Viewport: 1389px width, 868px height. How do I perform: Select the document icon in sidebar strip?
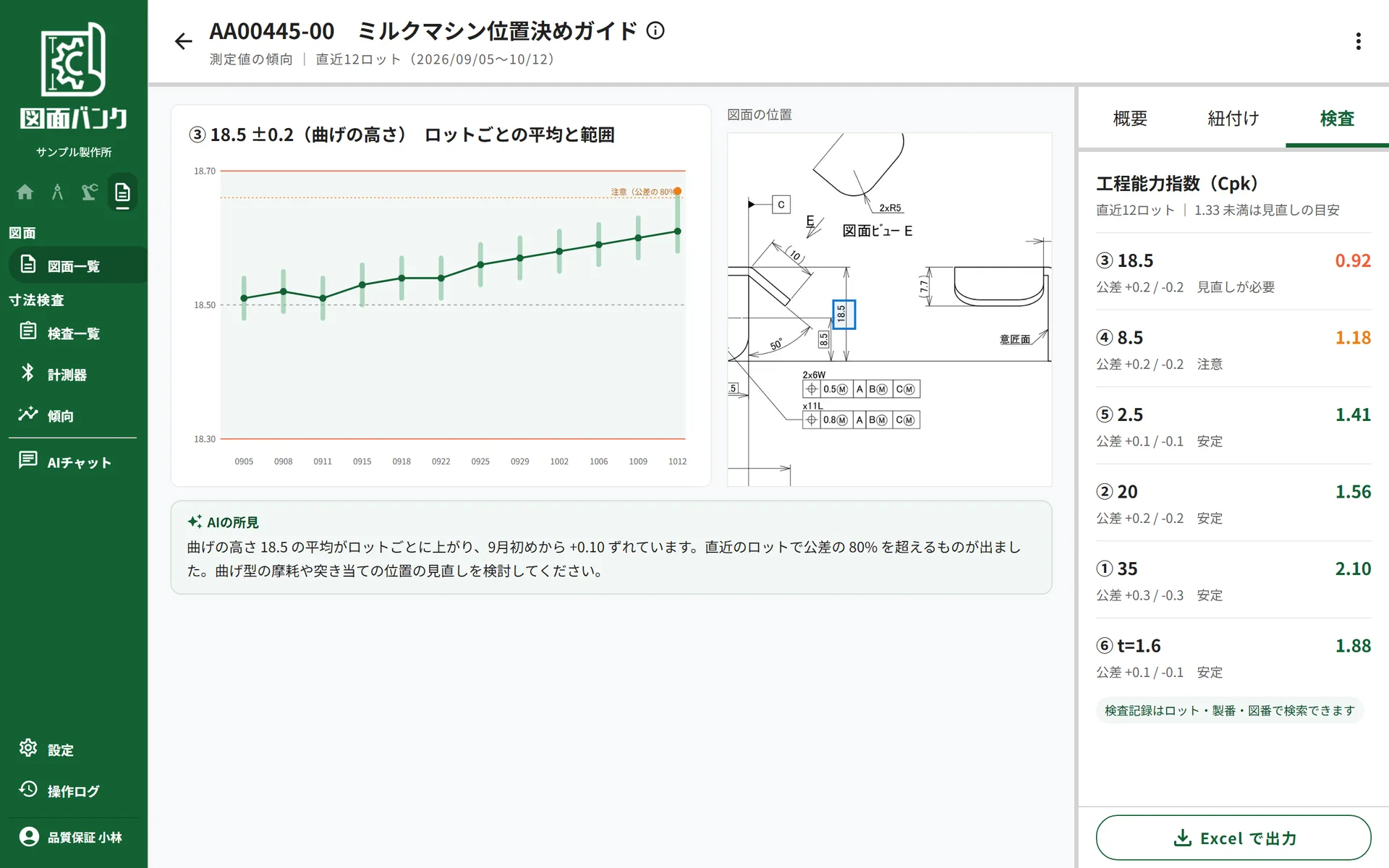pos(122,192)
